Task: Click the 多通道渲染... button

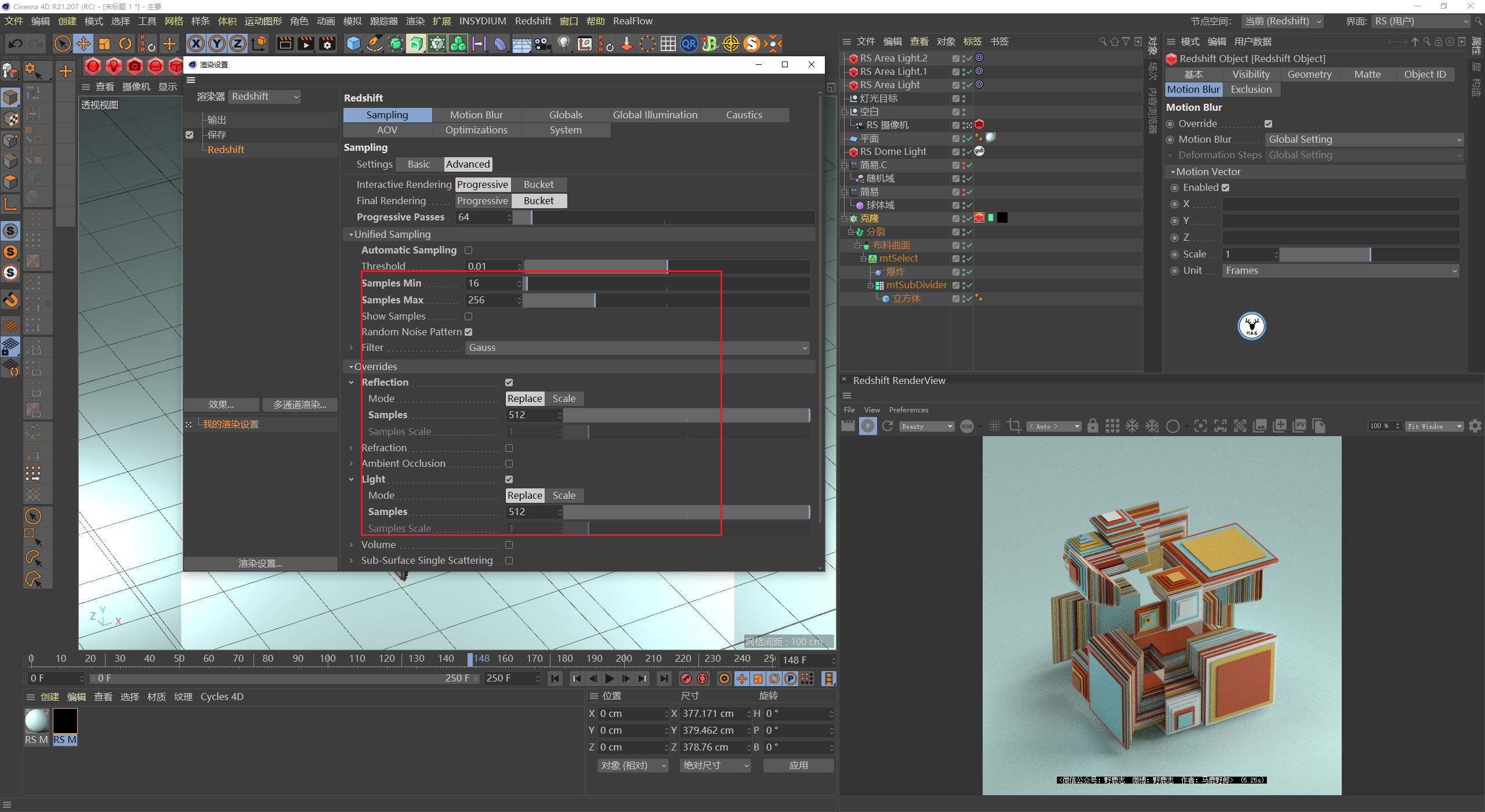Action: pos(299,405)
